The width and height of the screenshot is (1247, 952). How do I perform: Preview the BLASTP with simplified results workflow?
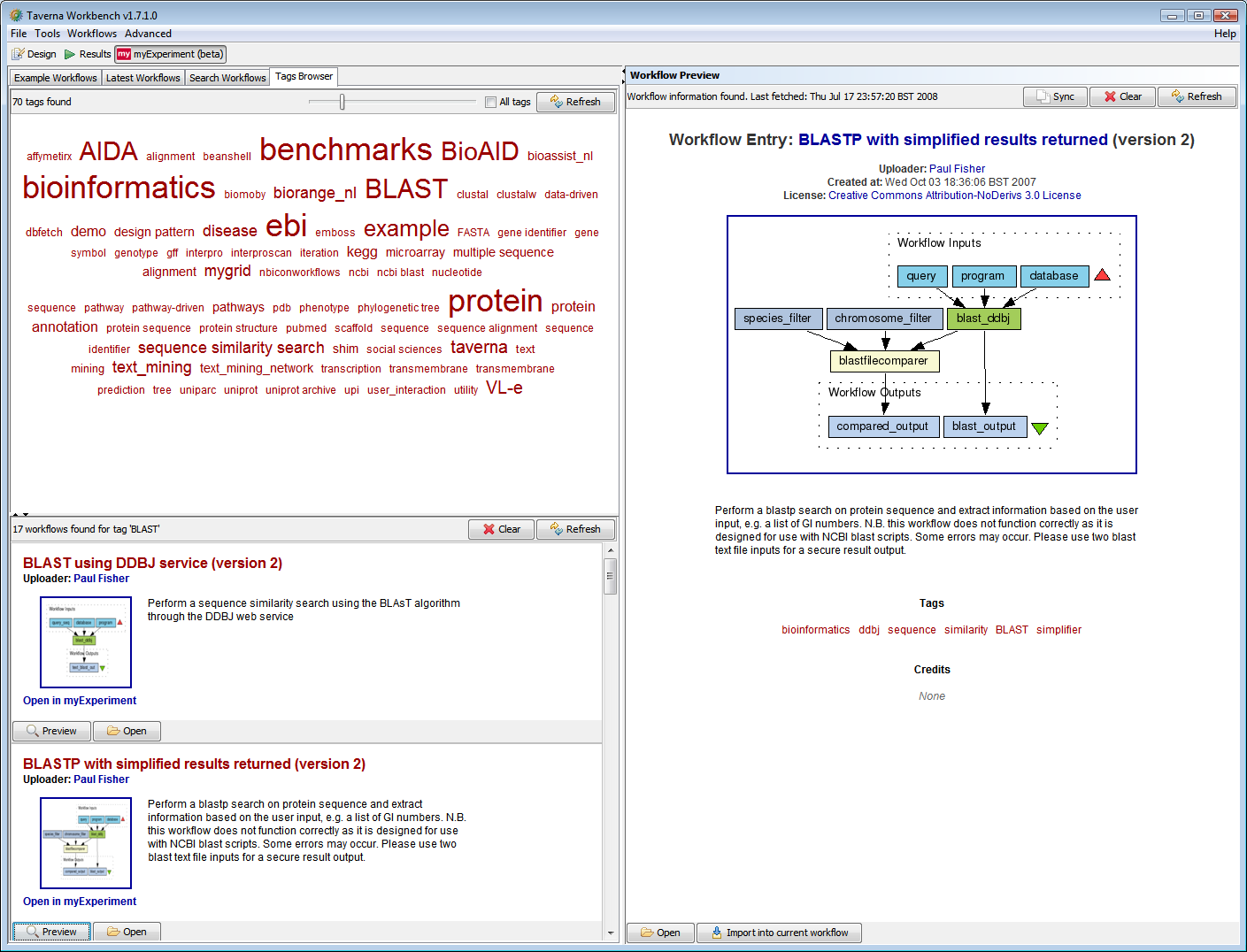click(51, 932)
